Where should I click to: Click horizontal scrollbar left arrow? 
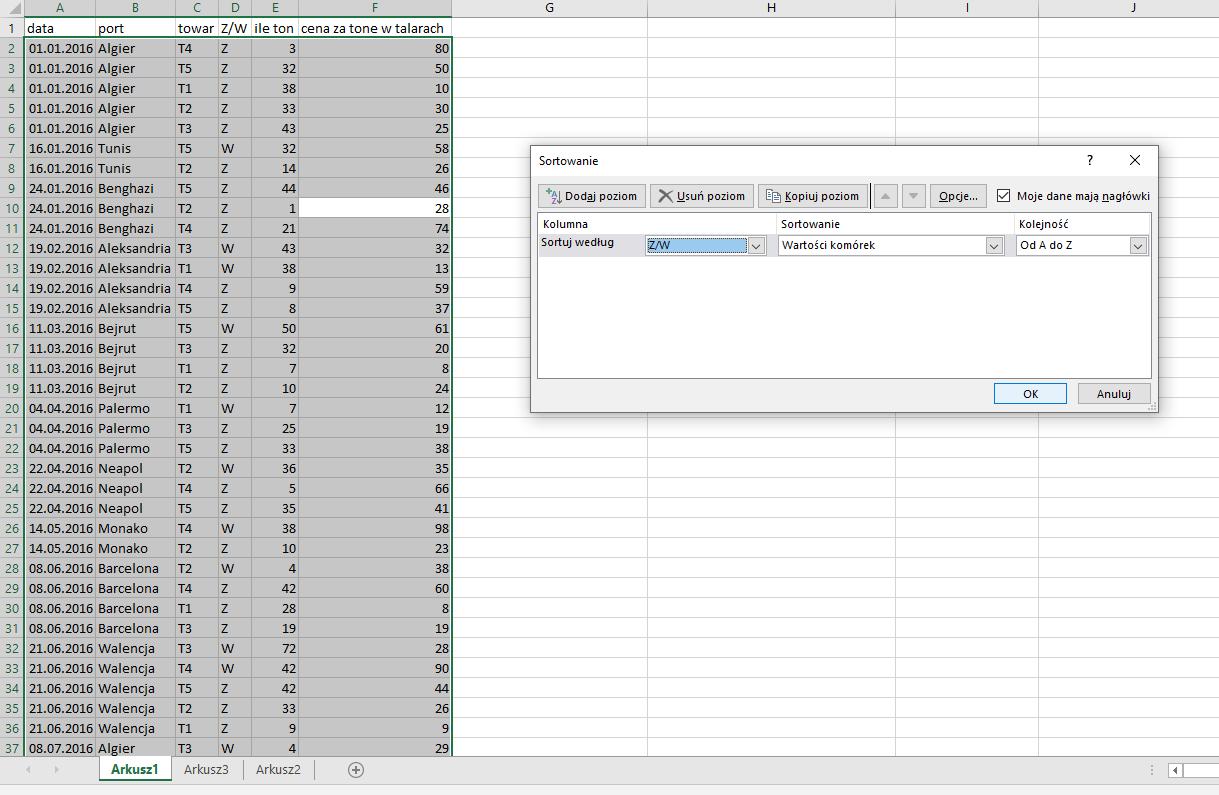pos(1175,770)
